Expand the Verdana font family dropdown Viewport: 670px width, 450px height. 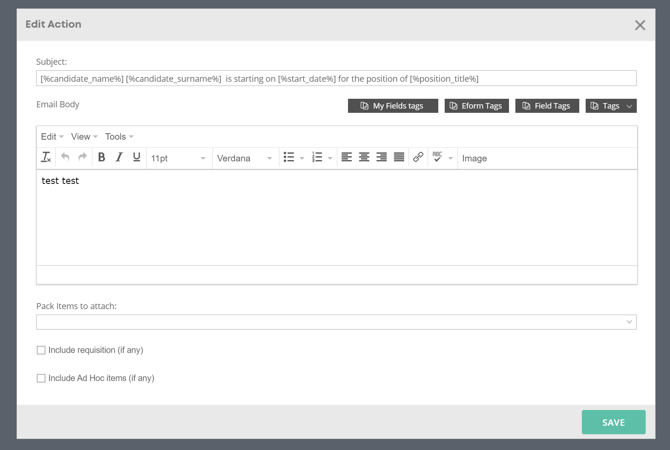pos(244,158)
